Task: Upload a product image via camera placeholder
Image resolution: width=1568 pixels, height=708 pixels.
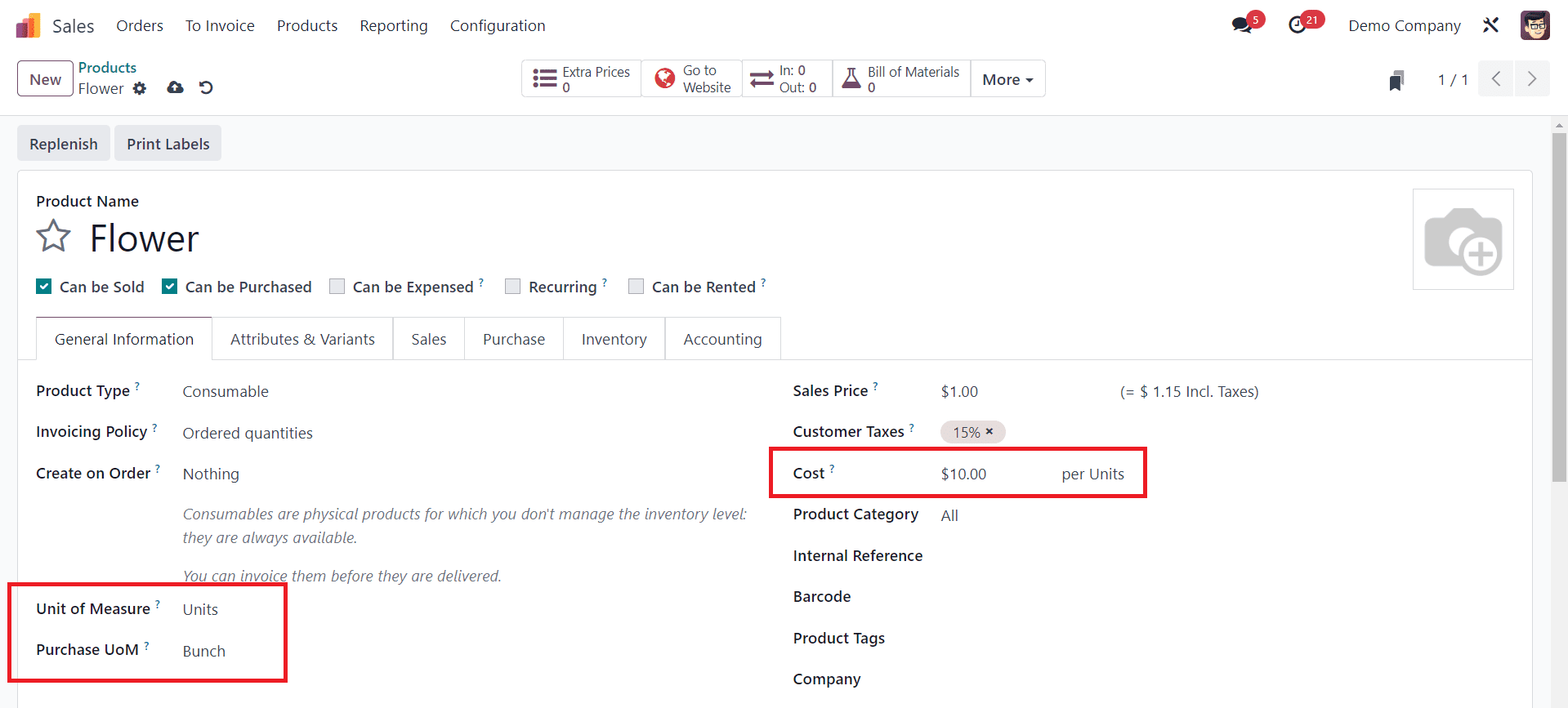Action: pos(1463,239)
